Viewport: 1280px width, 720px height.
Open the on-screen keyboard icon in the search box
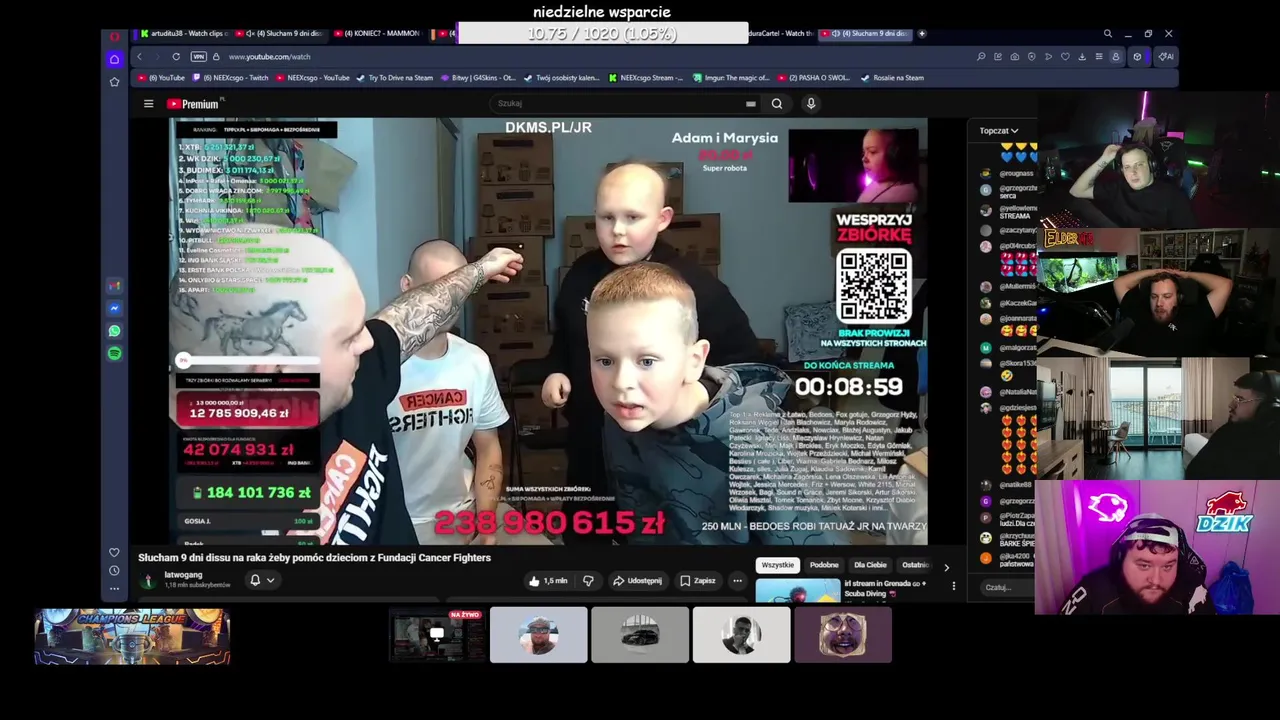tap(750, 103)
